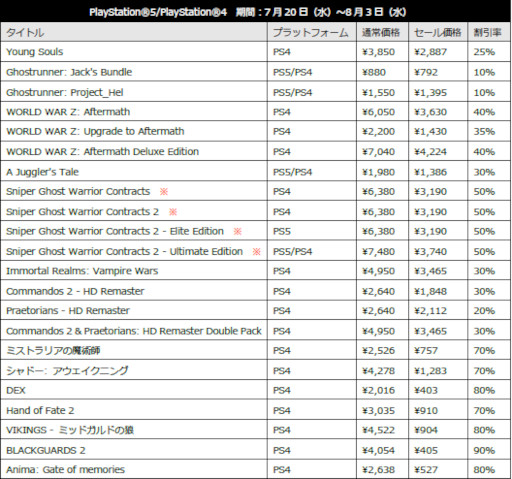Image resolution: width=512 pixels, height=479 pixels.
Task: Select Immortal Realms: Vampire Wars title
Action: (82, 271)
